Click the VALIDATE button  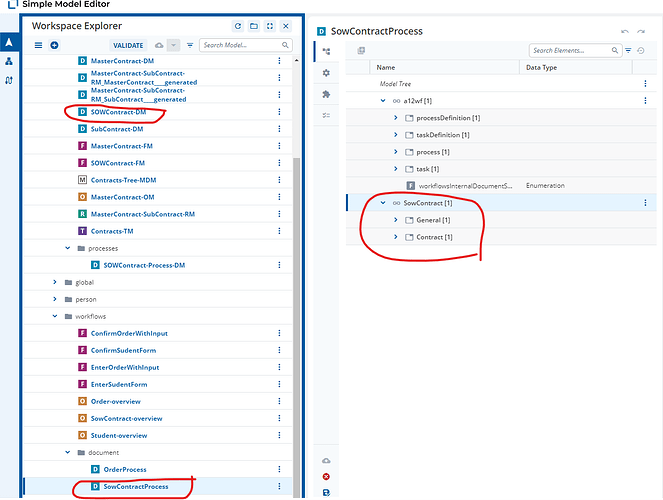(x=128, y=45)
